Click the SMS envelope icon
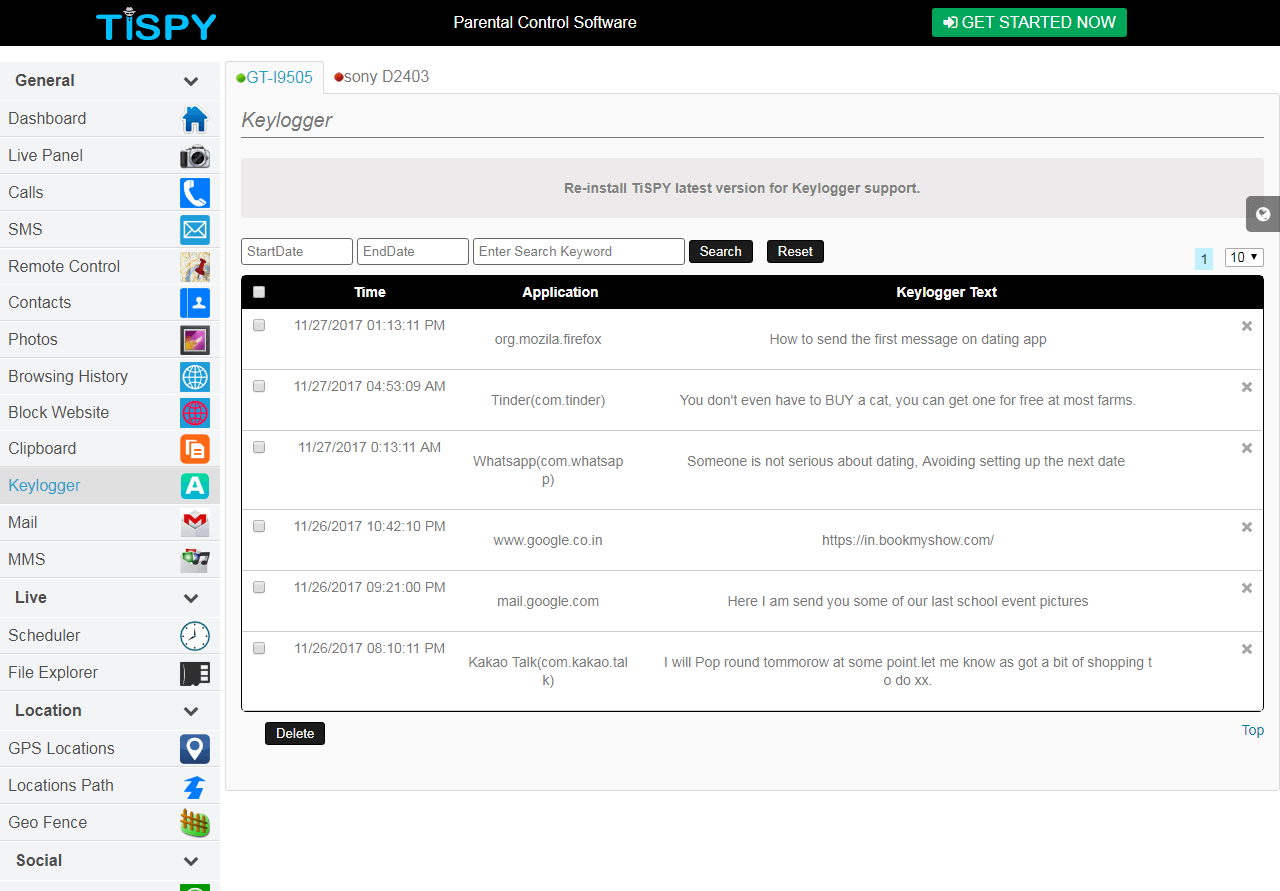The image size is (1280, 891). click(195, 230)
